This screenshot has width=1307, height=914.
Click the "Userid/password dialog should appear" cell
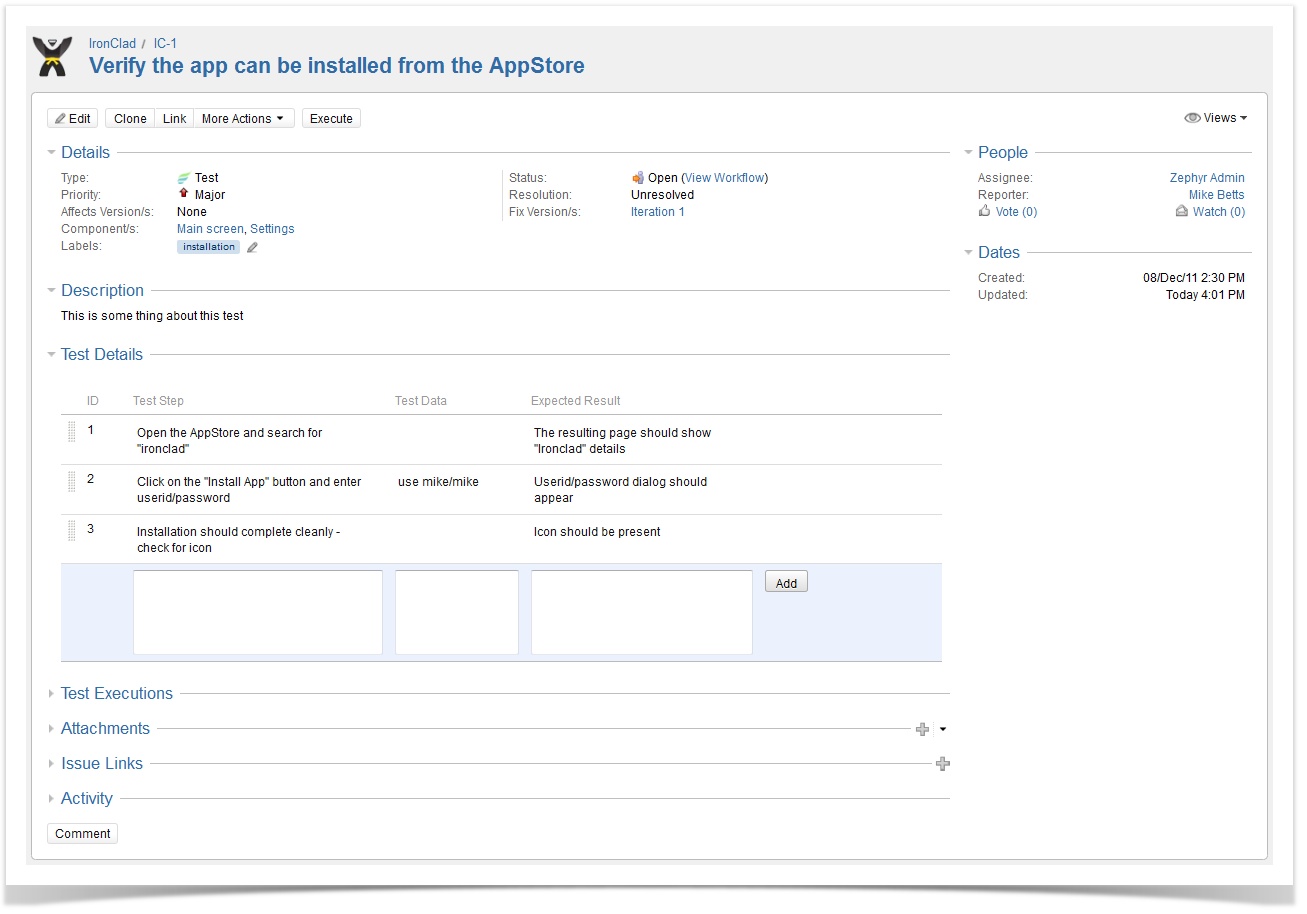tap(620, 490)
